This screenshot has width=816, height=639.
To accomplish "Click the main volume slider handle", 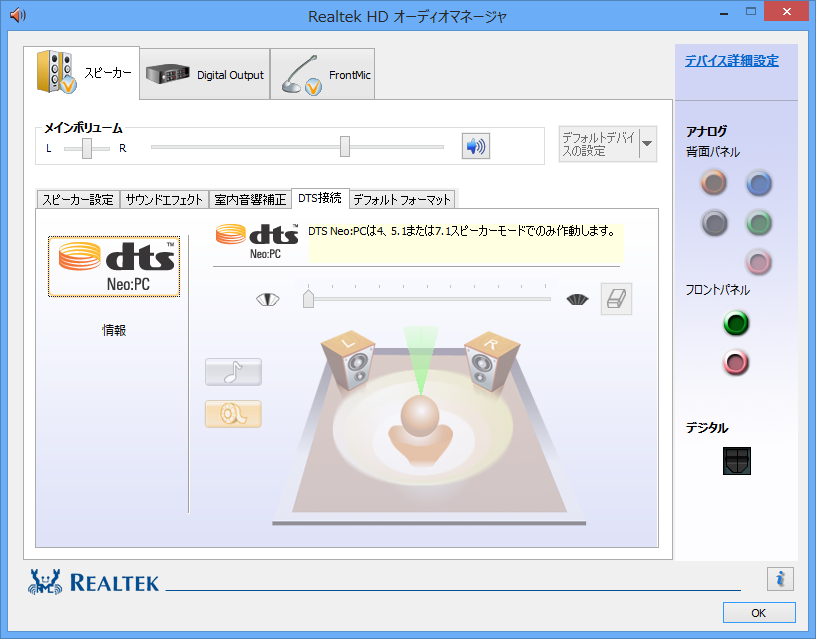I will coord(345,146).
